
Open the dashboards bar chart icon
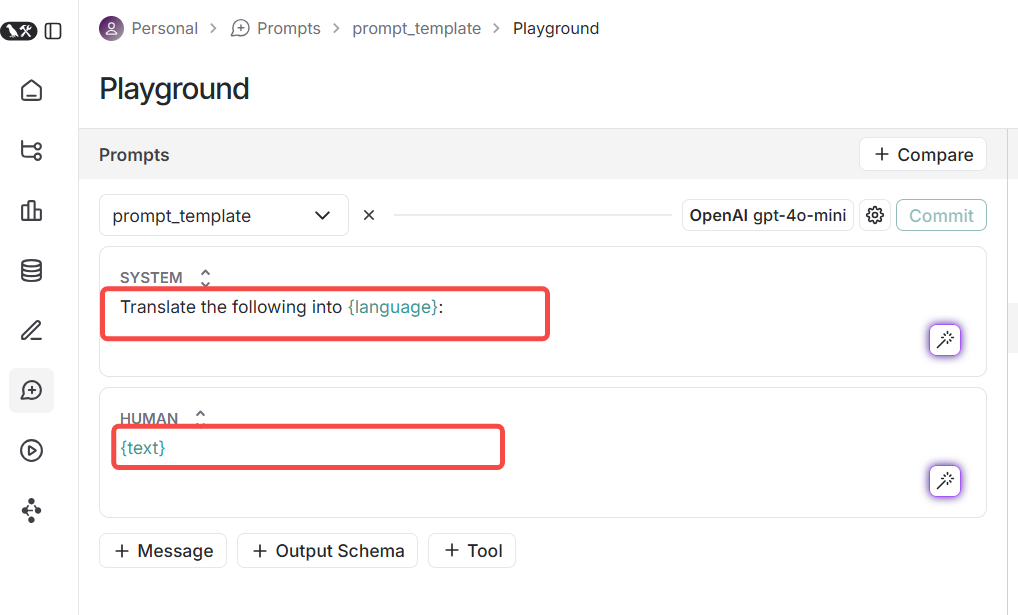tap(32, 210)
